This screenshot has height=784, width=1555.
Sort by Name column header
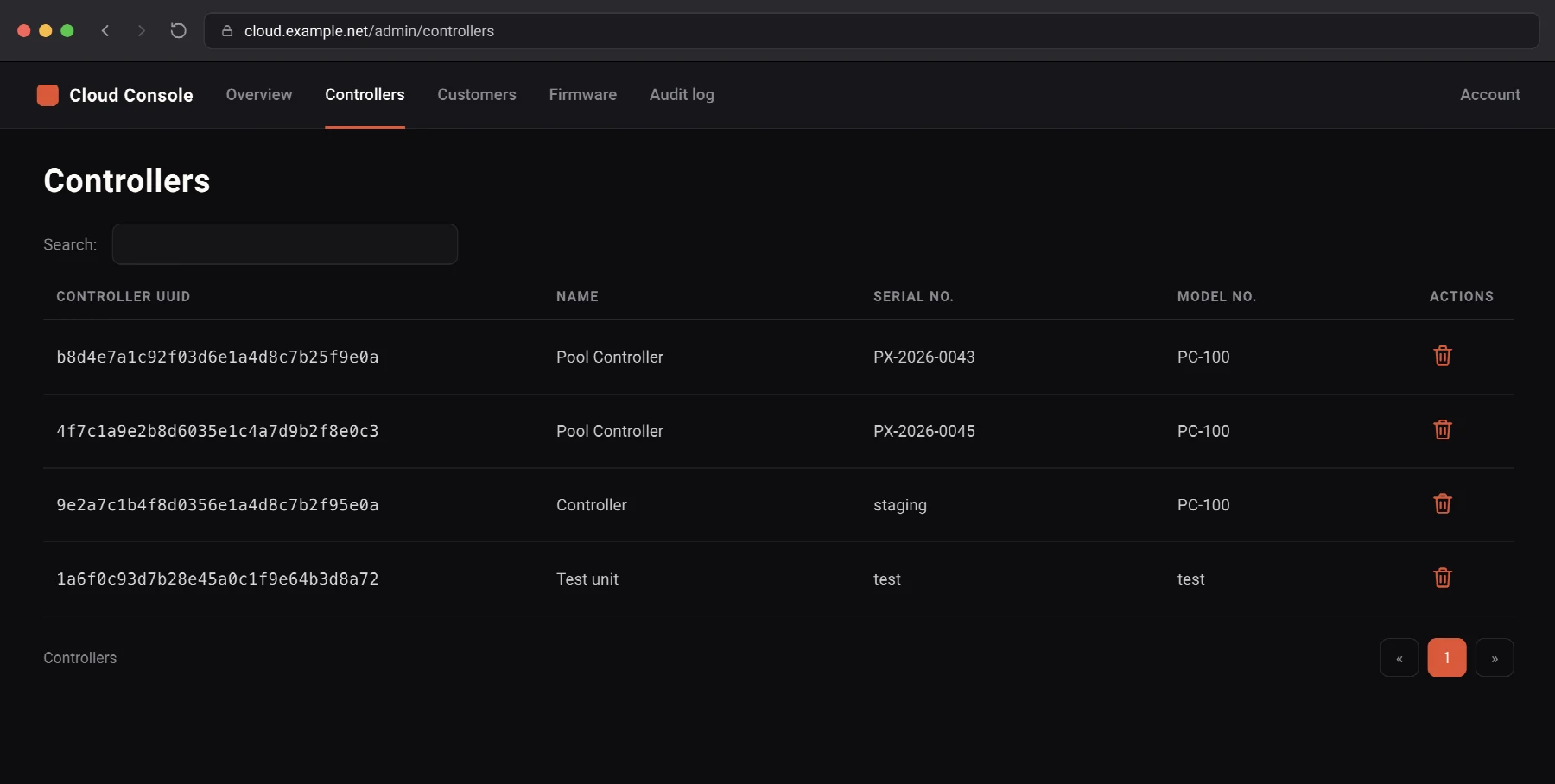[x=577, y=296]
